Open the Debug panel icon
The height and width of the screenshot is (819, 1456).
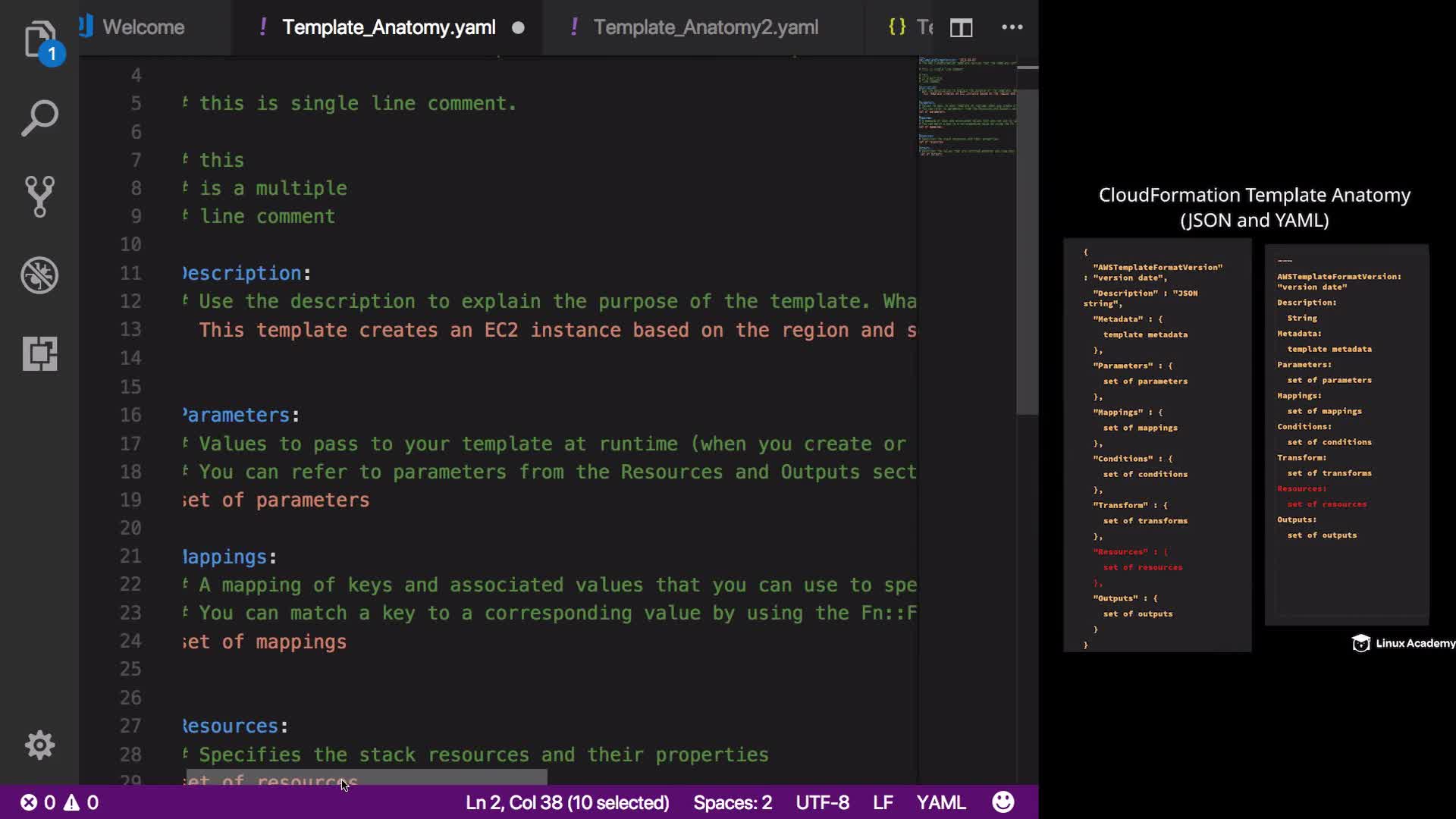pos(39,275)
